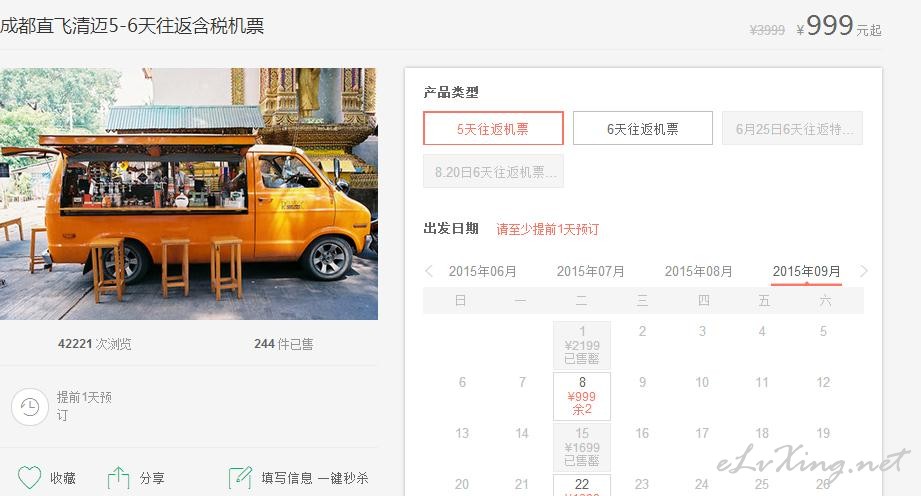
Task: Switch to 2015年09月 month tab
Action: [806, 272]
